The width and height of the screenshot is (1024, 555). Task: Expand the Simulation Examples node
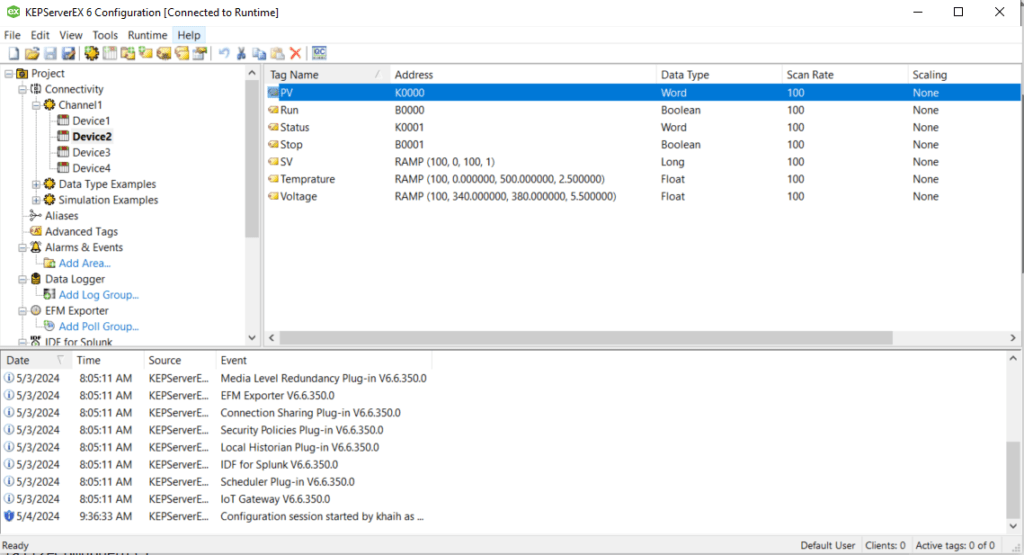36,200
